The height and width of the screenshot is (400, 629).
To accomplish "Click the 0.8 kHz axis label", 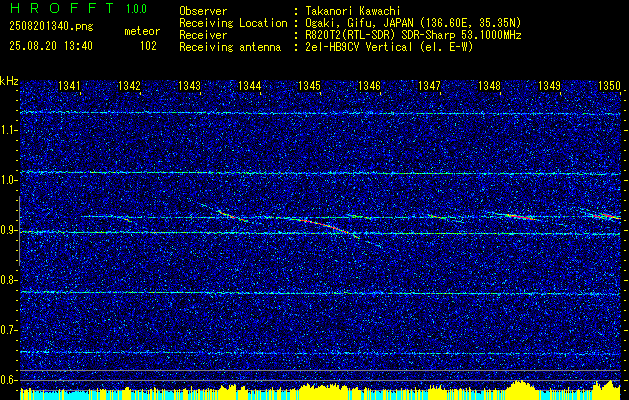I will 8,280.
